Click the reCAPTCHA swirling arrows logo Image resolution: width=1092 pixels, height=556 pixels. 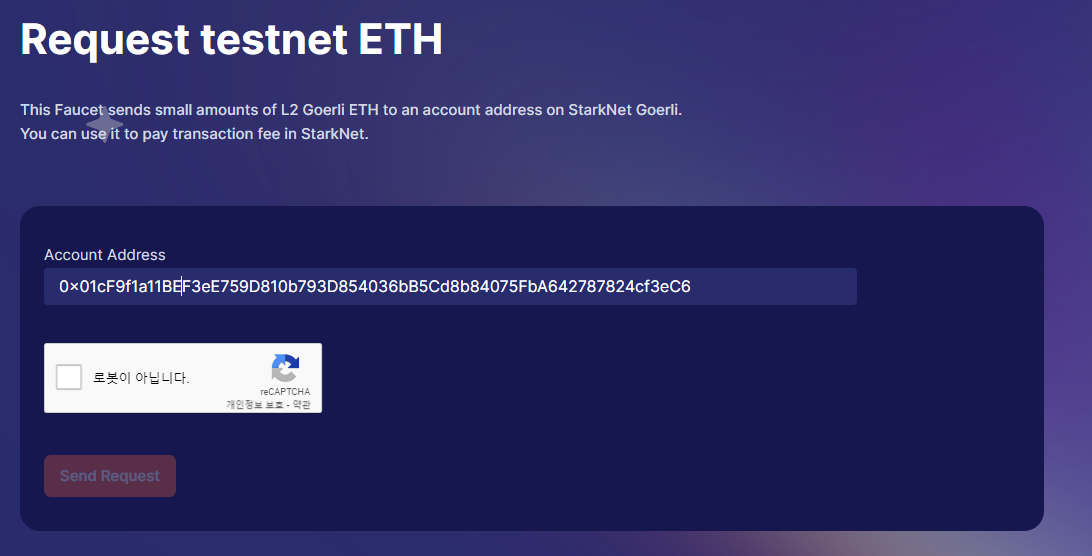[x=285, y=368]
